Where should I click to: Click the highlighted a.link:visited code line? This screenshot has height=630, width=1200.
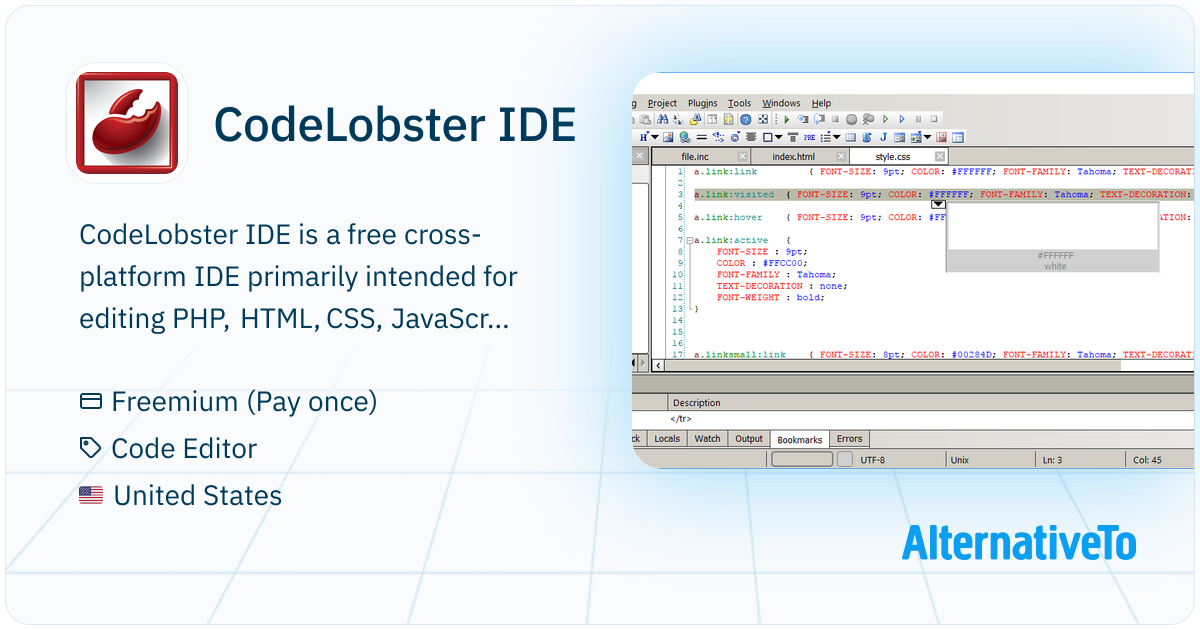(942, 195)
